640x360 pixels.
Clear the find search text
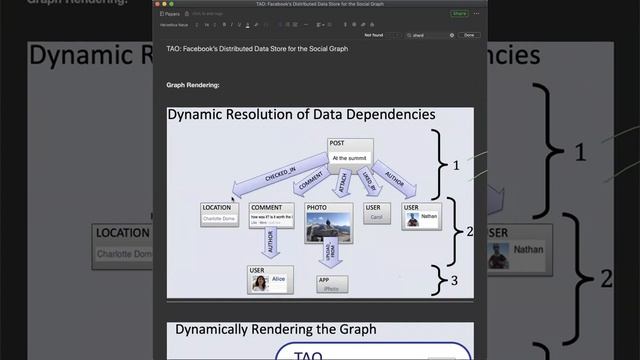click(452, 36)
